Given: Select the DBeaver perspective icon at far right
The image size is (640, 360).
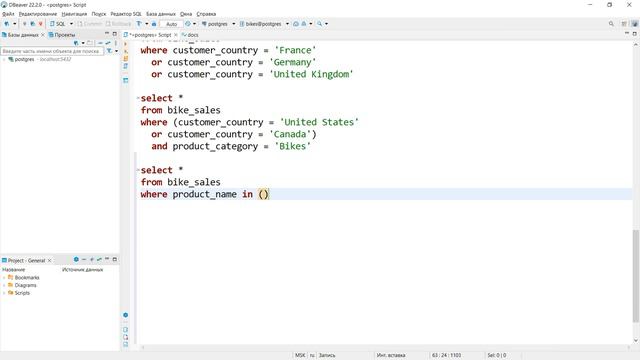Looking at the screenshot, I should [634, 24].
